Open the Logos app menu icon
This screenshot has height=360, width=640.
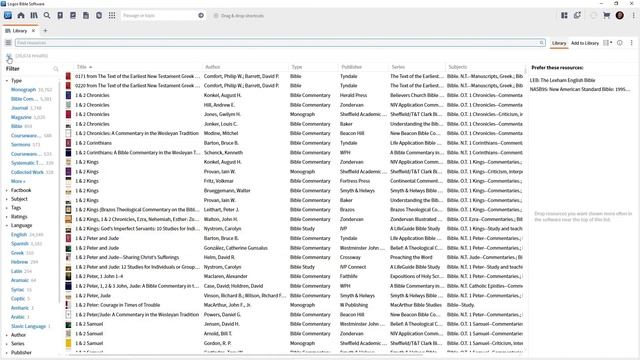(8, 16)
